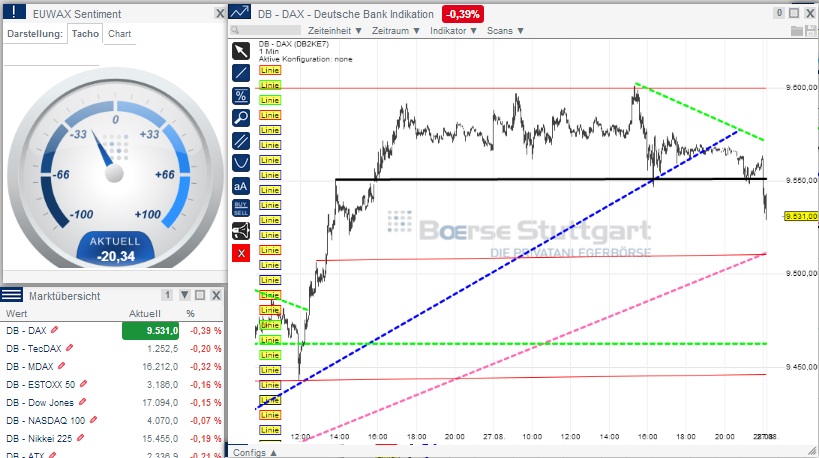
Task: Click the search magnifier icon in chart toolbar
Action: 235,30
